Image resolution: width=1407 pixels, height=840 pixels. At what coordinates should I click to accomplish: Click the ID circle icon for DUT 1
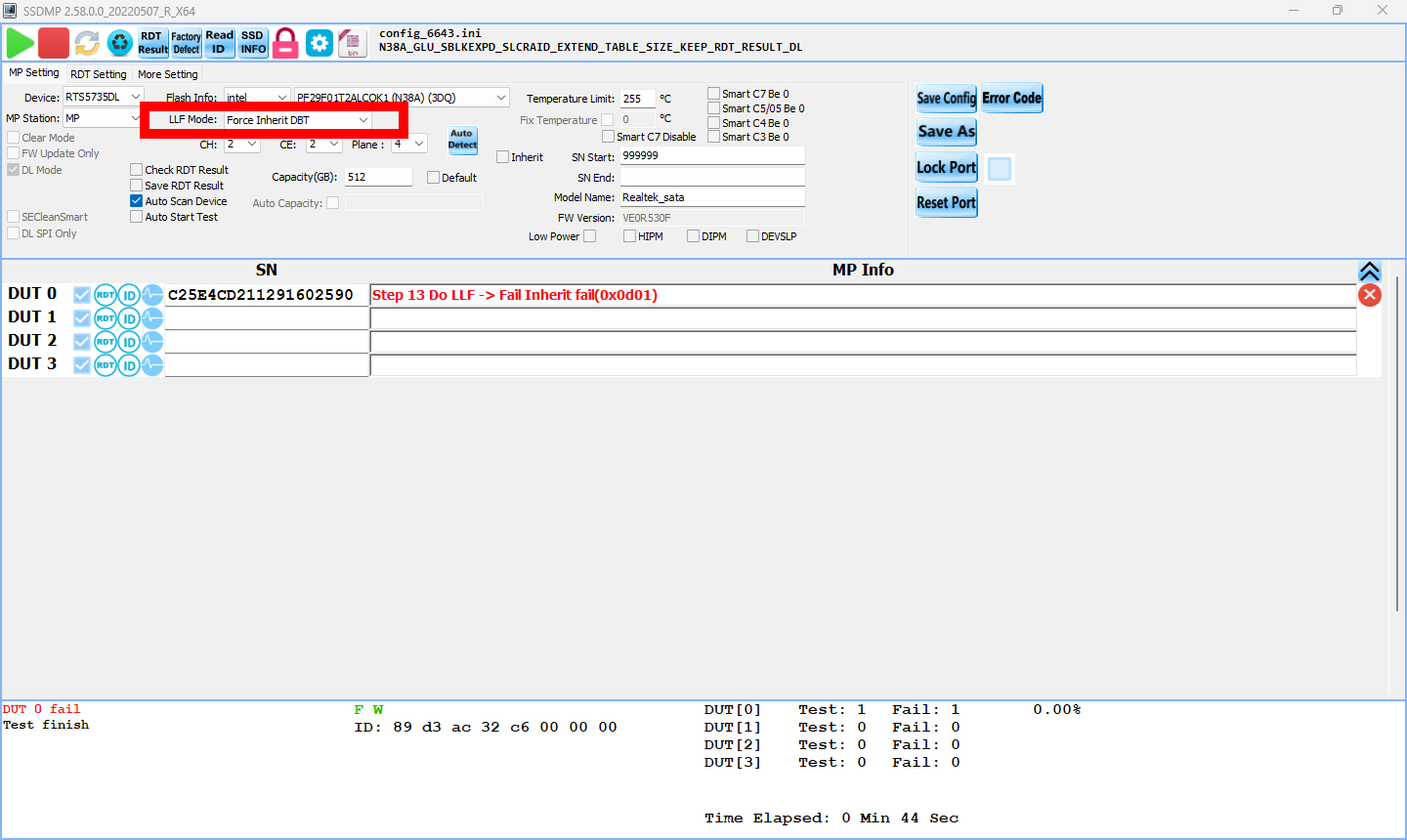[129, 318]
